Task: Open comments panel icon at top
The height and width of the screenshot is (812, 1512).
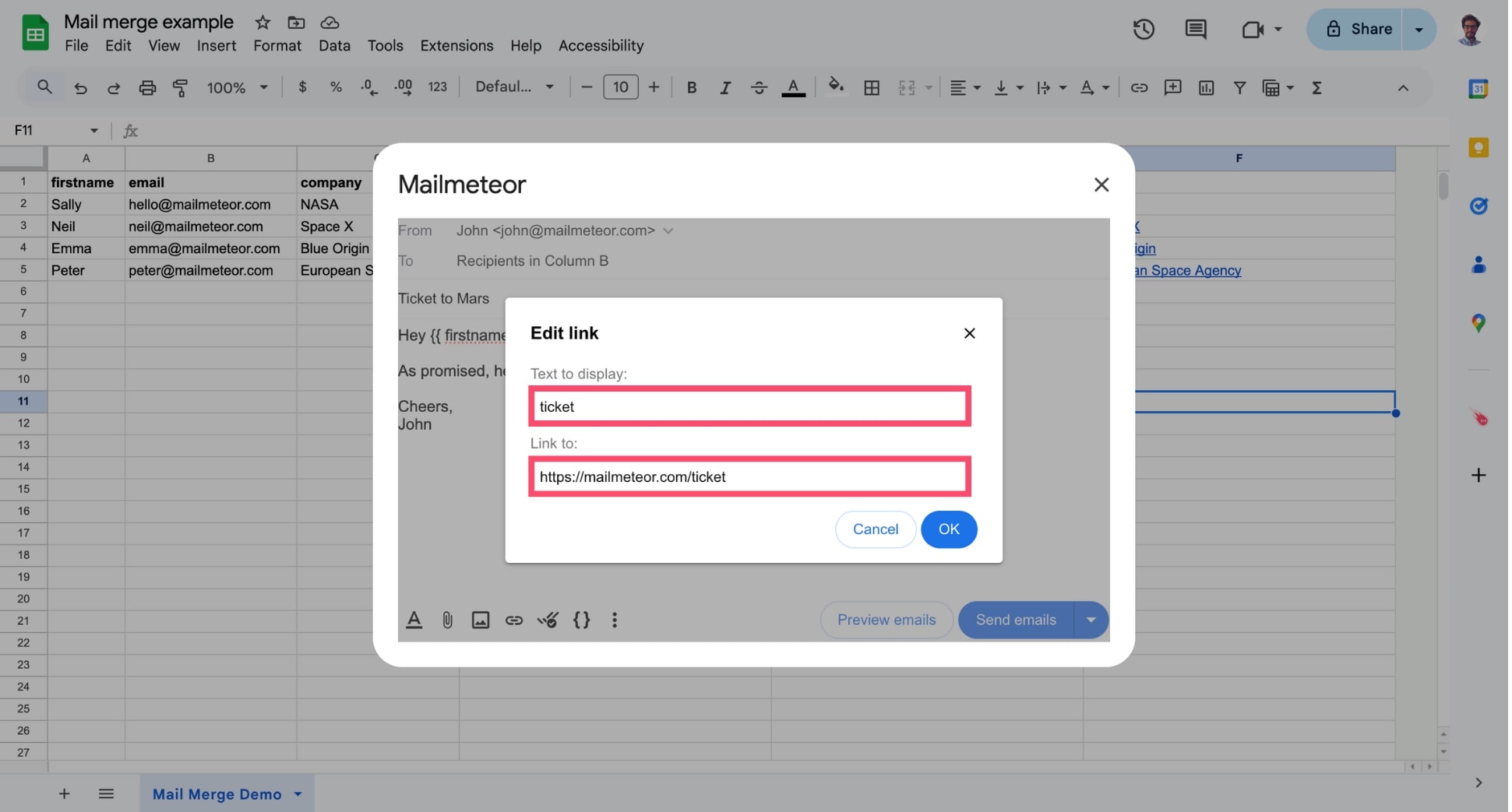Action: click(x=1196, y=30)
